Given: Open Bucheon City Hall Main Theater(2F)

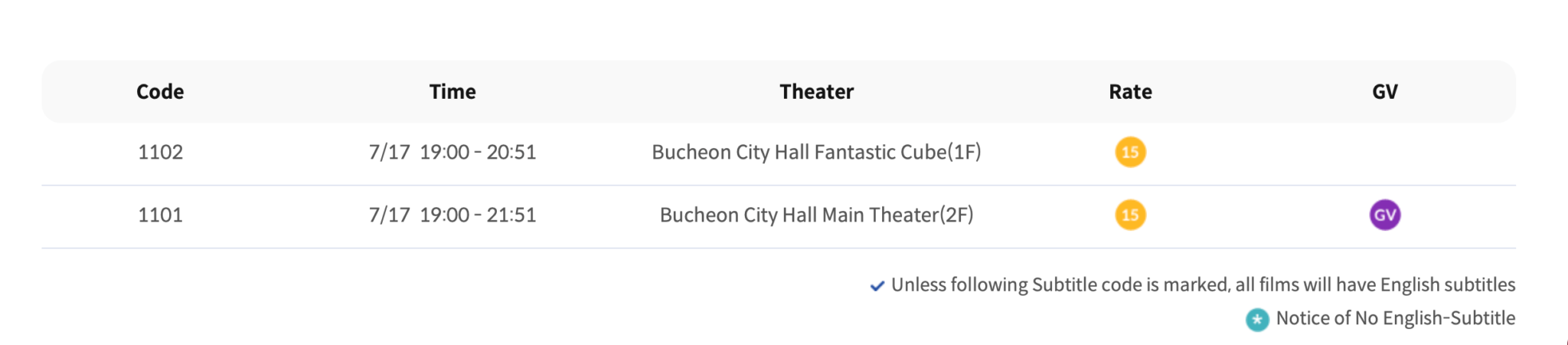Looking at the screenshot, I should pos(816,215).
